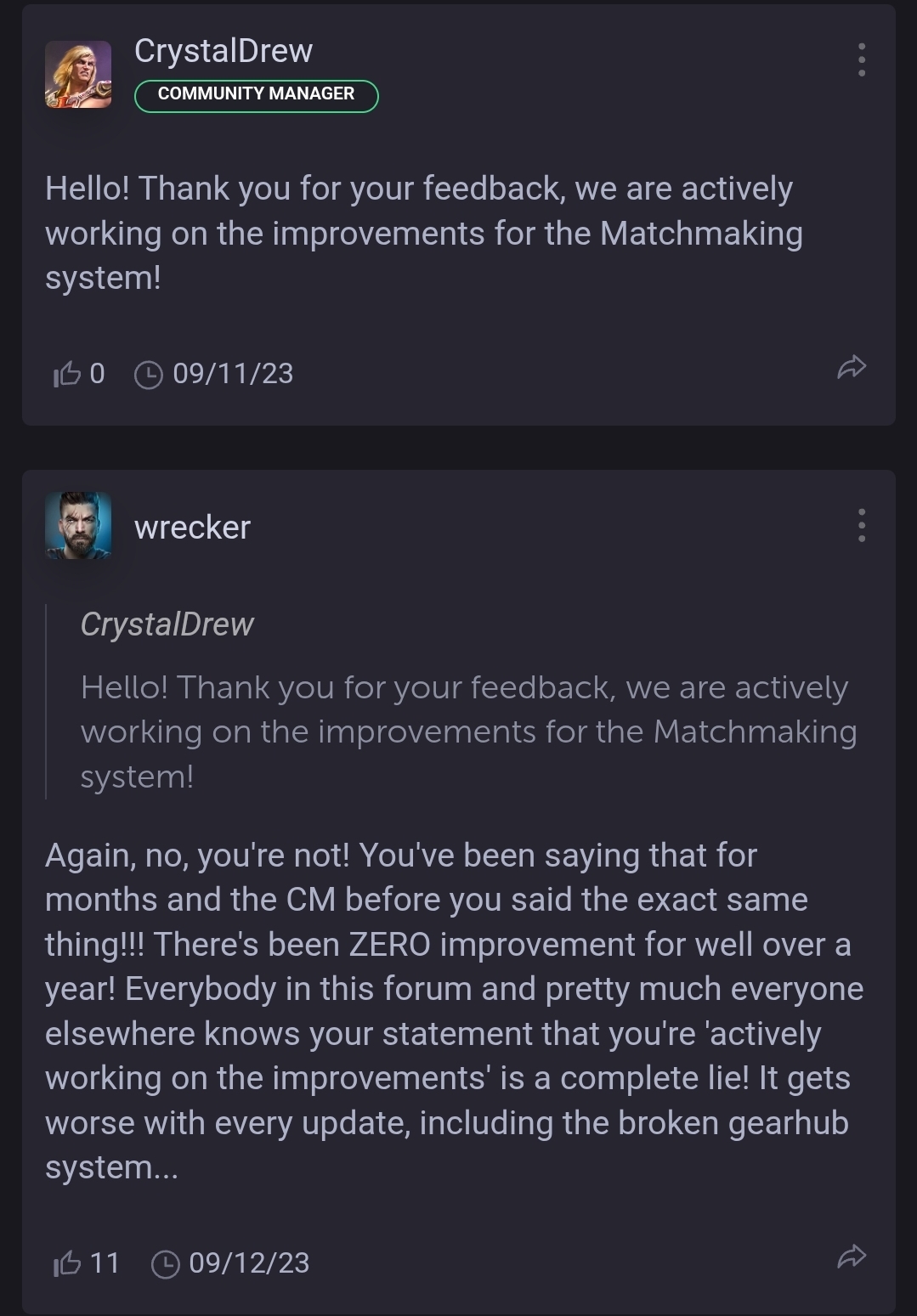
Task: Click the 09/12/23 post date
Action: click(249, 1263)
